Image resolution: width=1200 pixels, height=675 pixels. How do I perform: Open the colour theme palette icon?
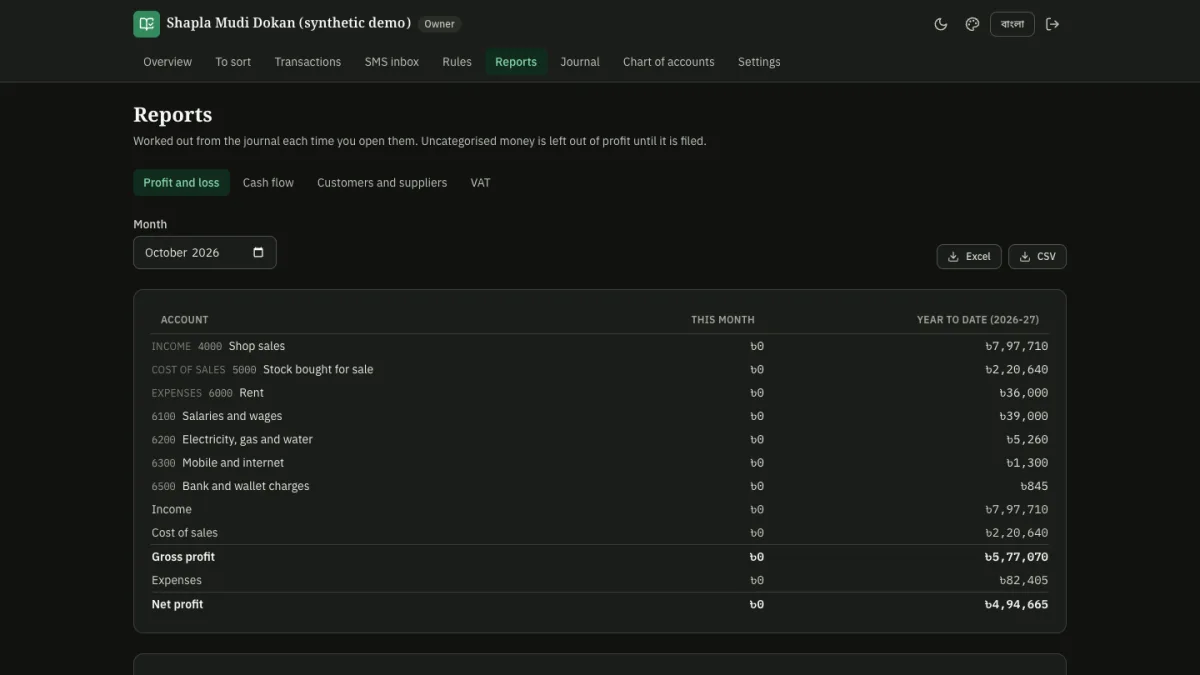point(972,24)
